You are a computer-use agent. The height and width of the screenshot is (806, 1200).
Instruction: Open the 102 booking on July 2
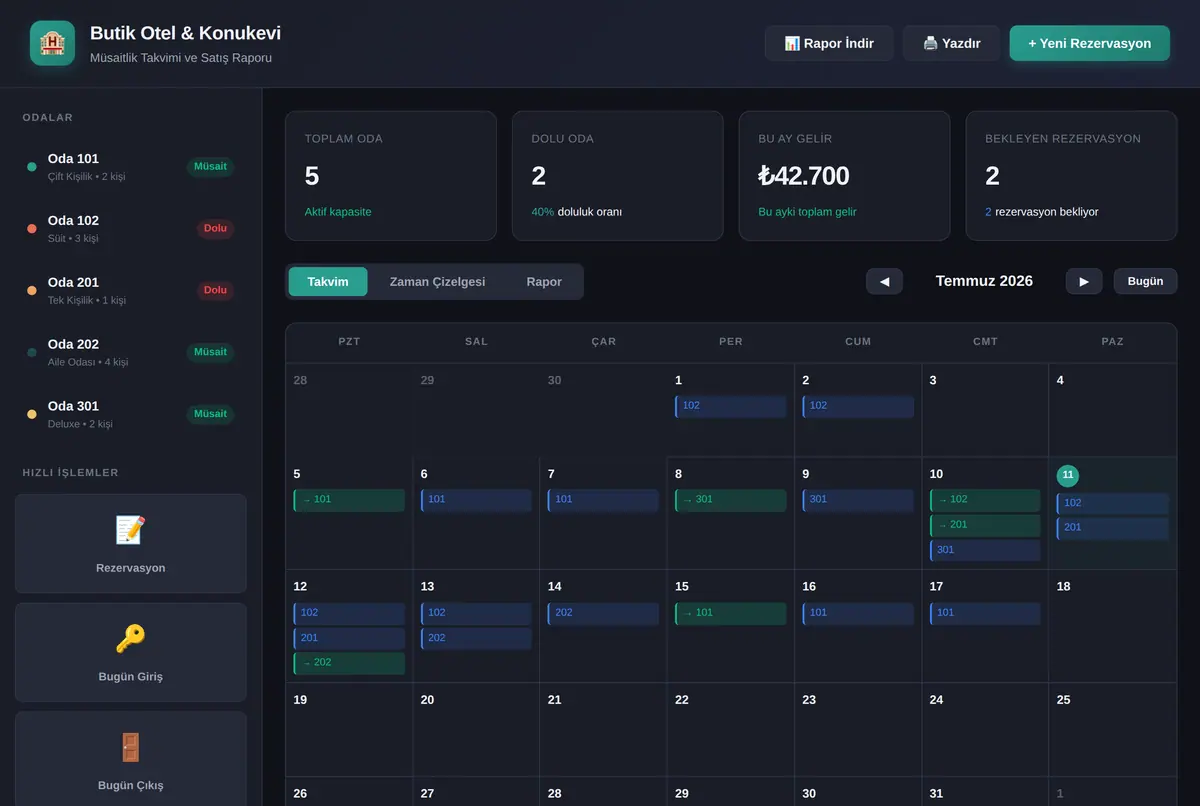tap(858, 406)
